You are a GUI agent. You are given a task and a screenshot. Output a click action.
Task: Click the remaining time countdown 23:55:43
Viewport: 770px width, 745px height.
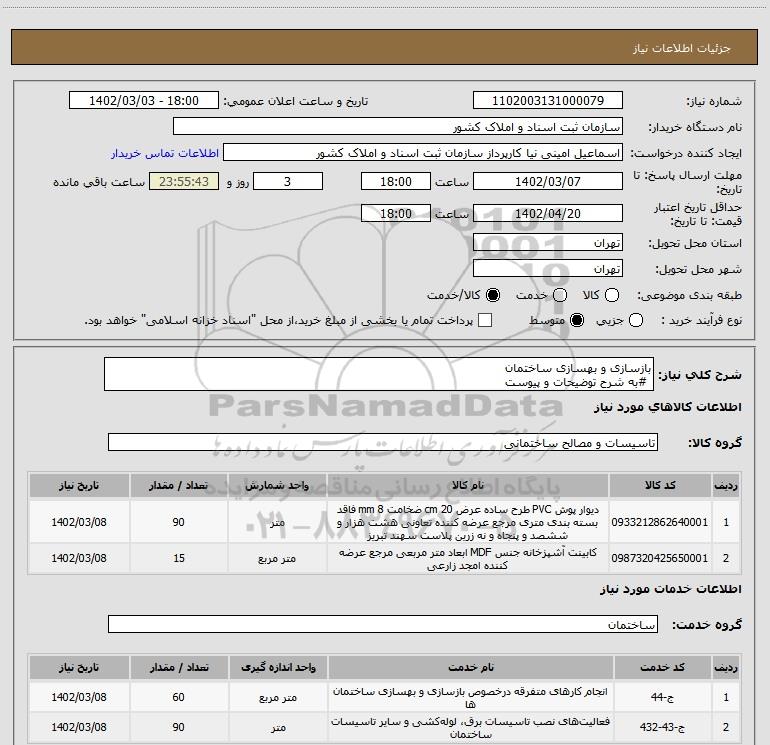(184, 181)
